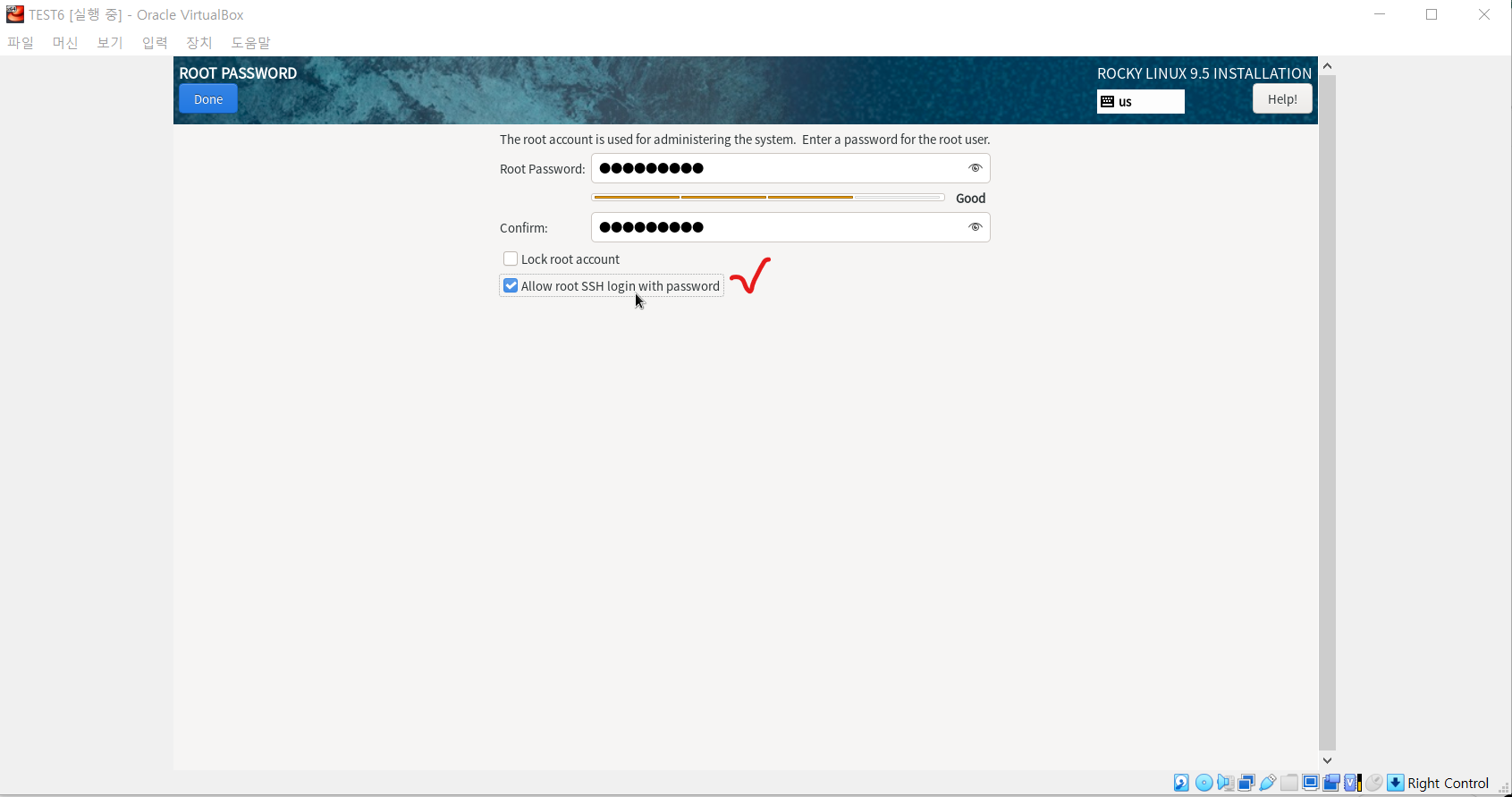This screenshot has width=1512, height=797.
Task: Focus the Root Password input field
Action: click(x=790, y=168)
